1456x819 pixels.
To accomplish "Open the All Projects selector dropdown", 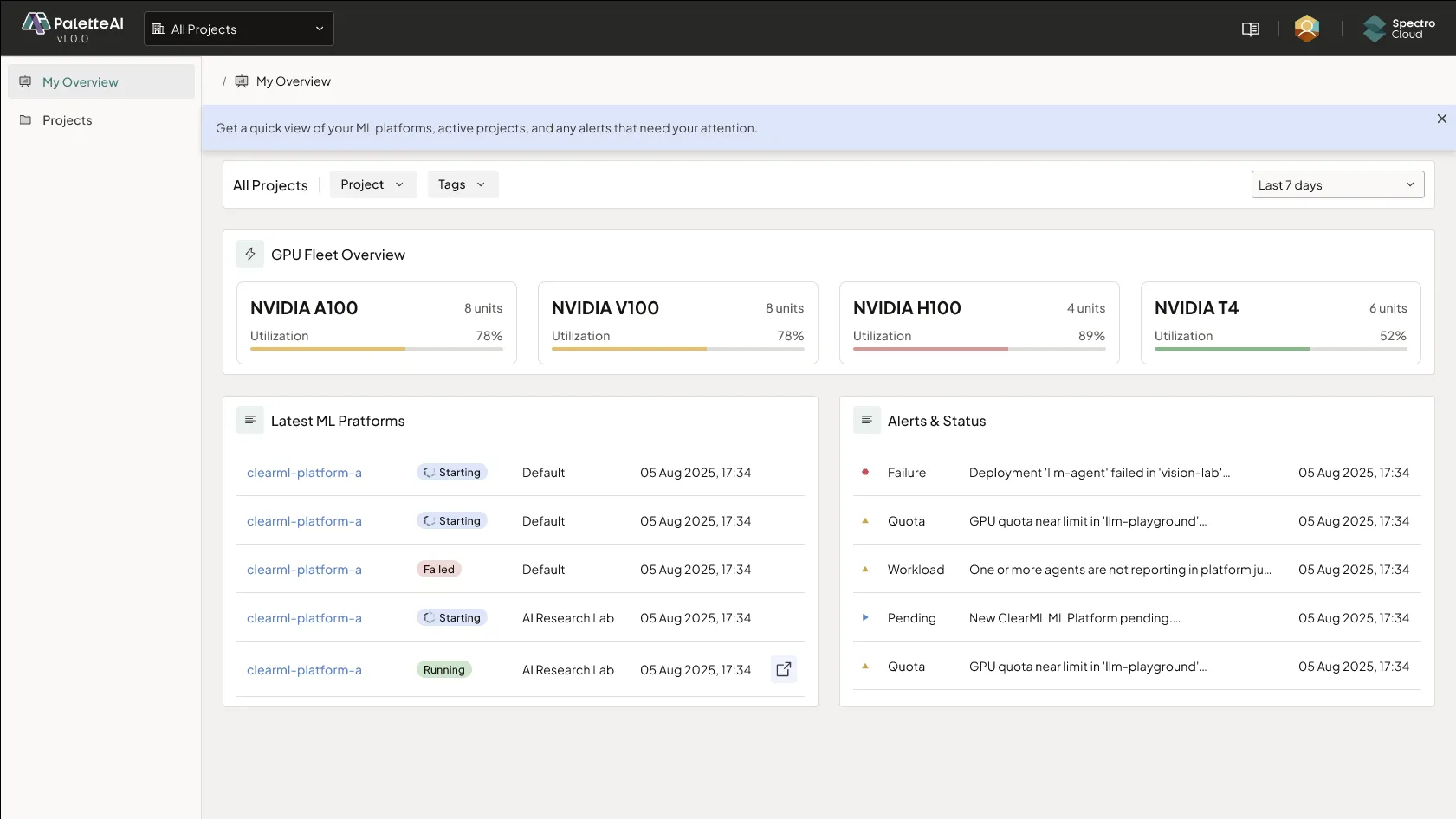I will tap(238, 29).
